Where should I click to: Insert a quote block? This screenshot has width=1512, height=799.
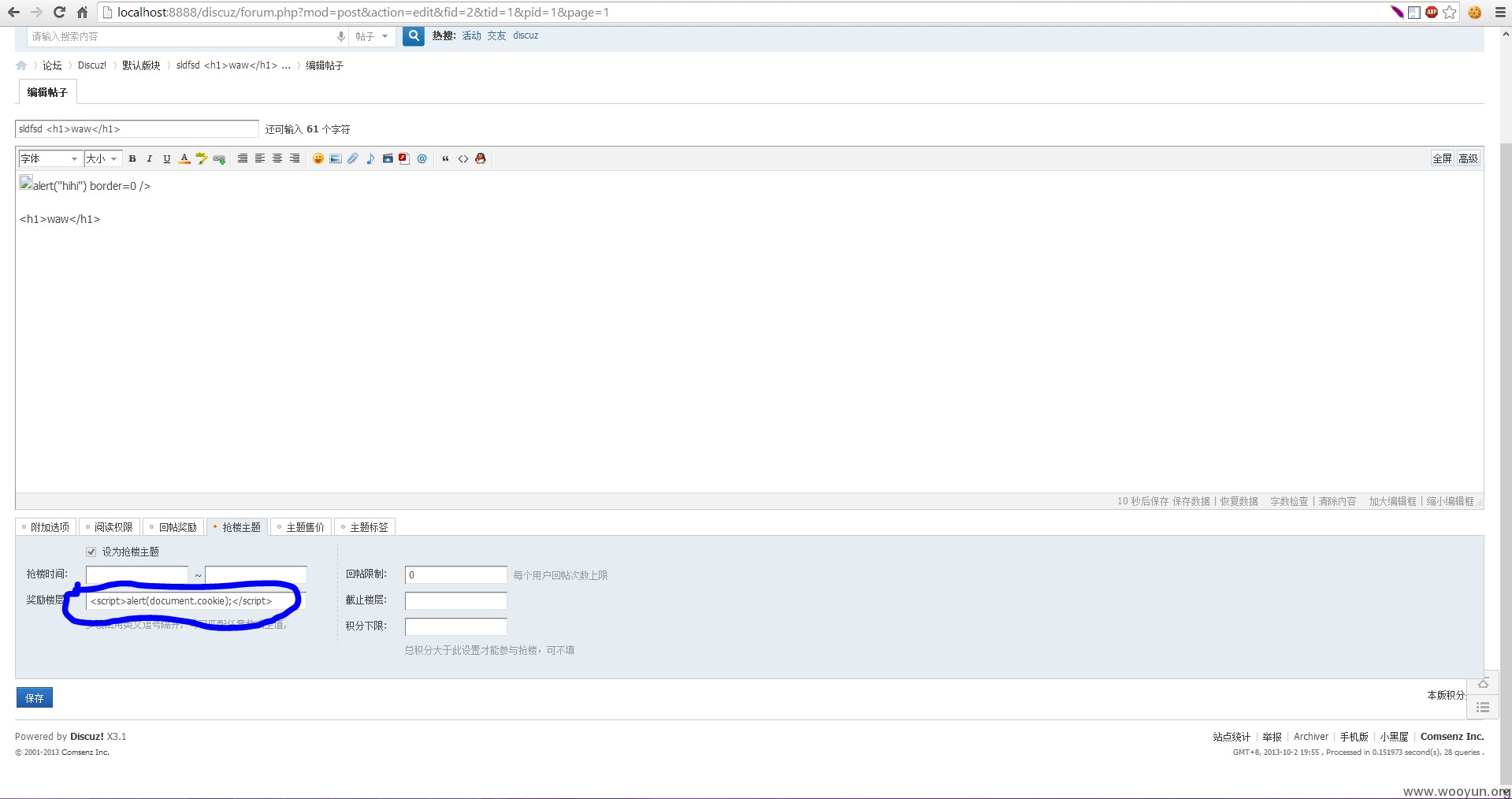[x=446, y=158]
